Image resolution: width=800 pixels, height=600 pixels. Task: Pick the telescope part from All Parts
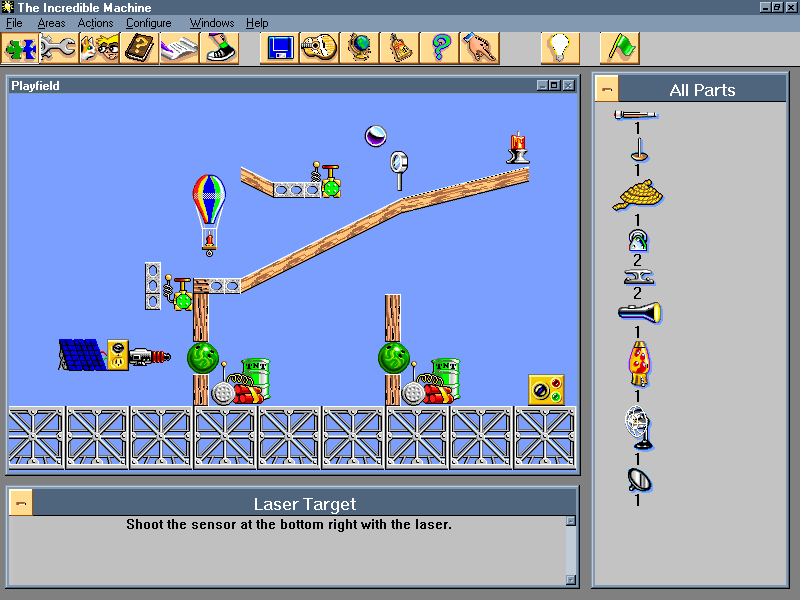pos(636,115)
